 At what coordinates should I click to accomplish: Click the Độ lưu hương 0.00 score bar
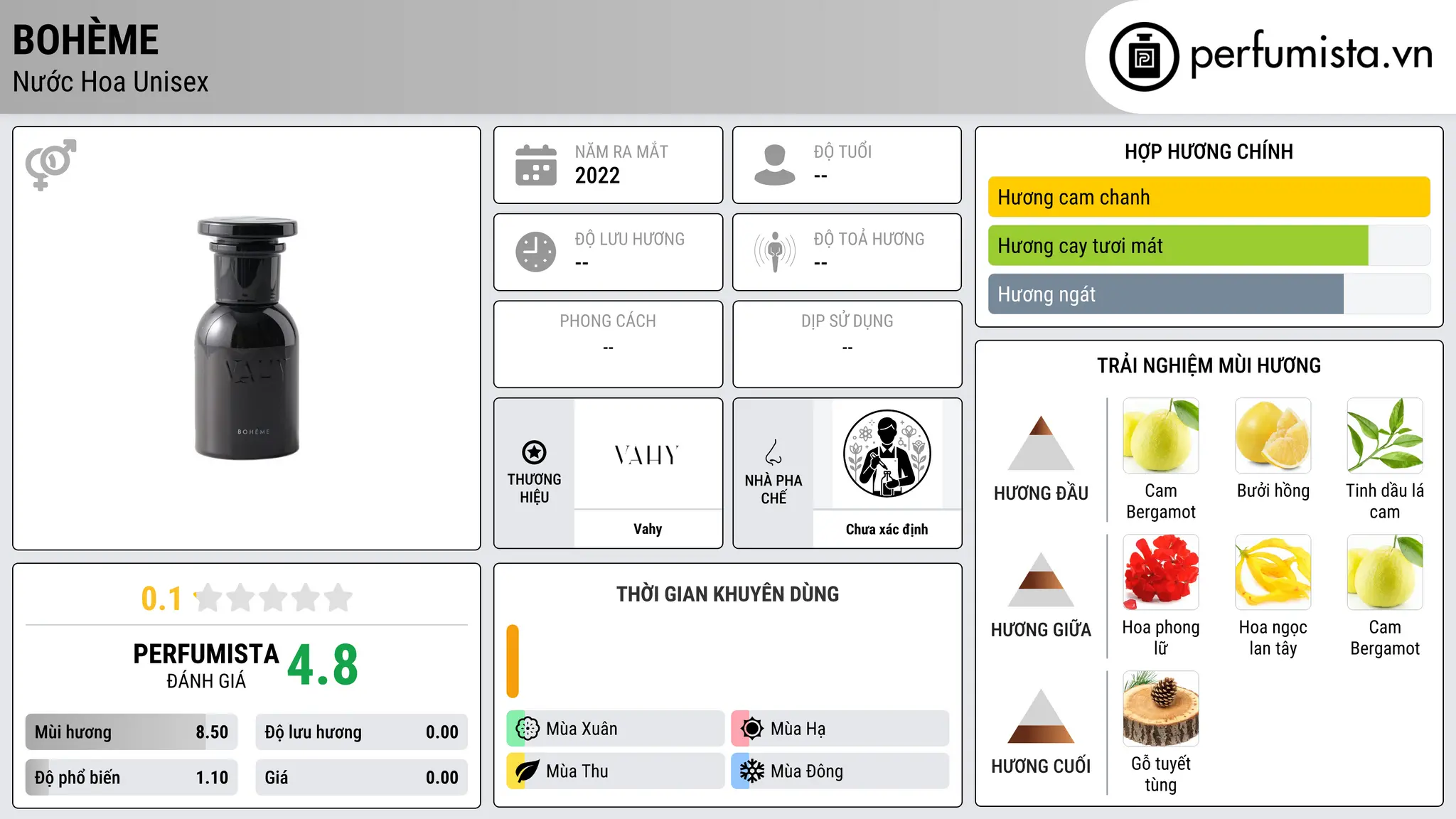click(361, 732)
